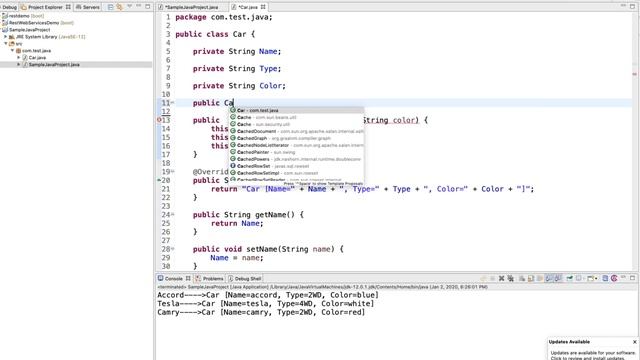
Task: Click the com.test.java package icon
Action: (18, 51)
